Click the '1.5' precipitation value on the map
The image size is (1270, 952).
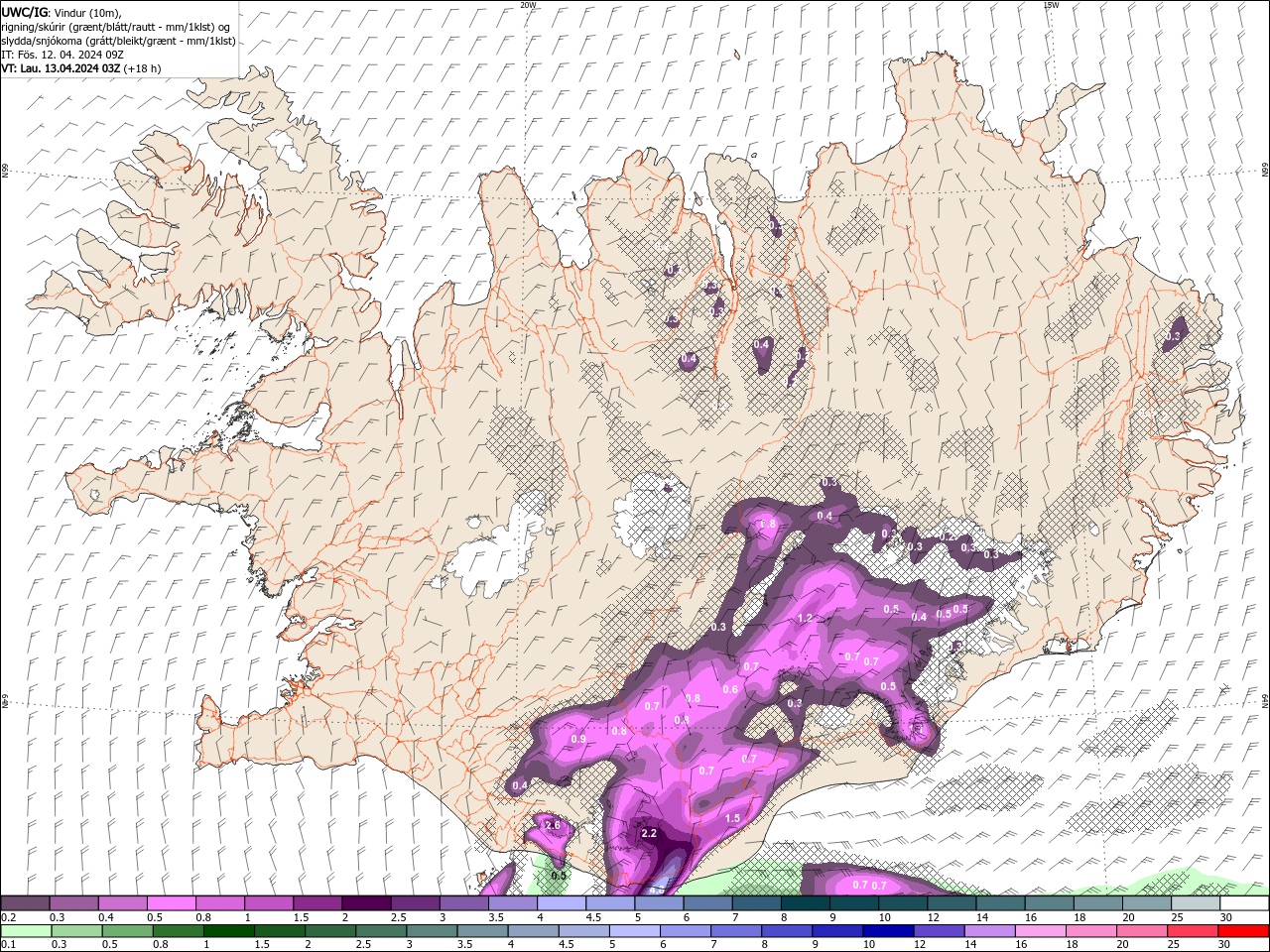click(x=732, y=818)
